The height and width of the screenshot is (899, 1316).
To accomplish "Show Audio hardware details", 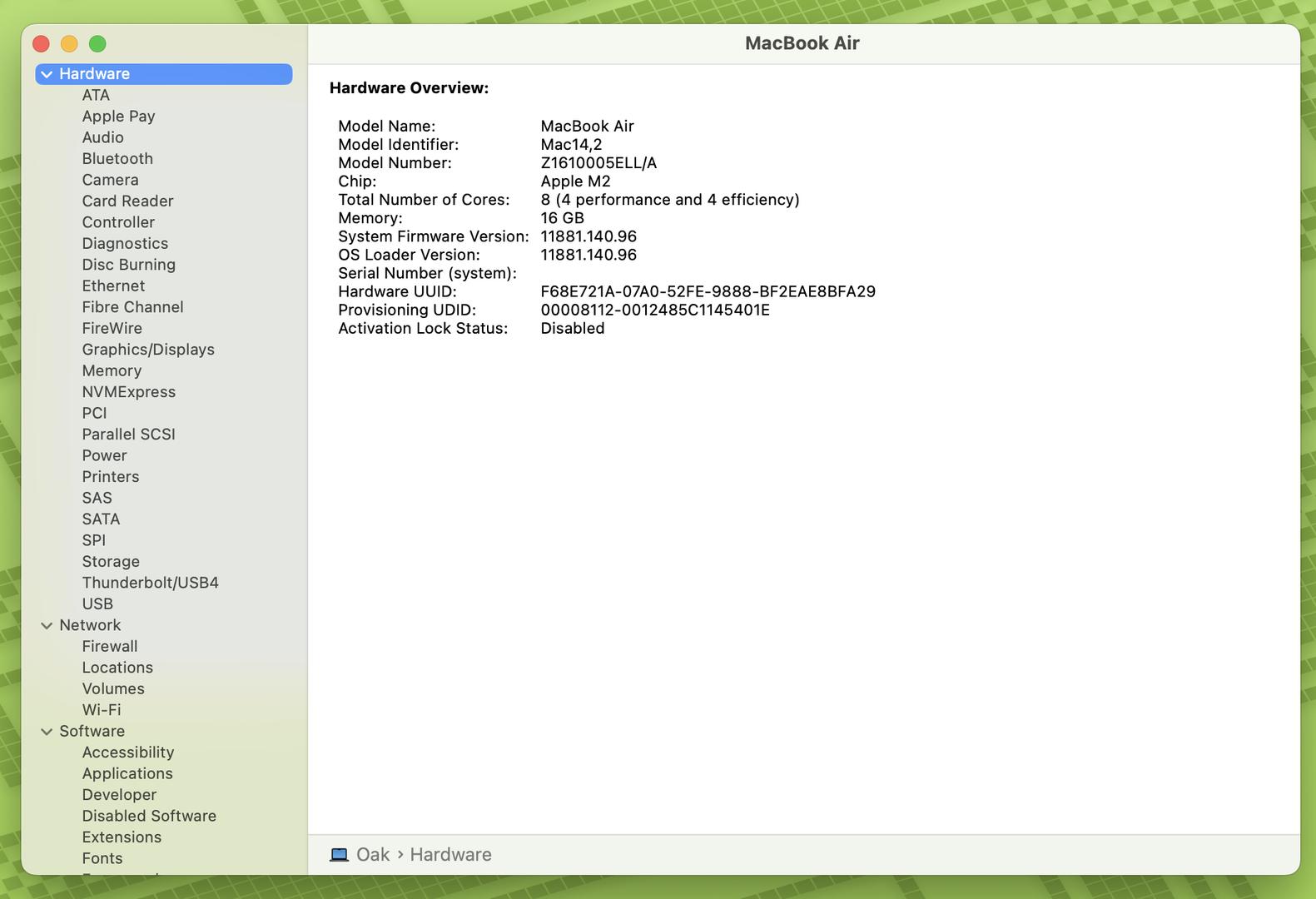I will (102, 137).
